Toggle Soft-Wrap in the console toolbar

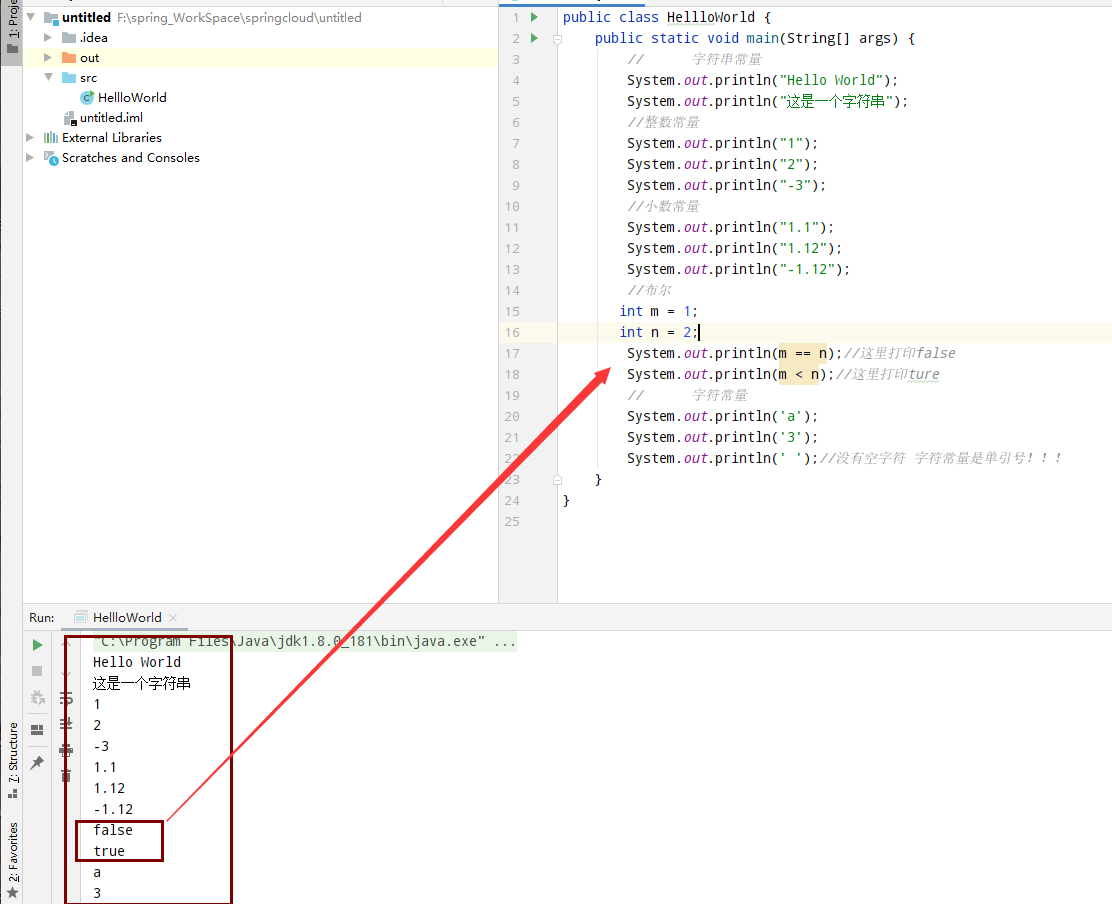pos(66,697)
